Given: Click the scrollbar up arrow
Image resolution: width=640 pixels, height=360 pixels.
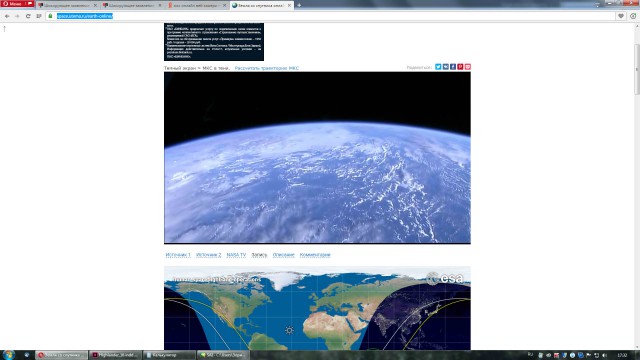Looking at the screenshot, I should point(637,26).
